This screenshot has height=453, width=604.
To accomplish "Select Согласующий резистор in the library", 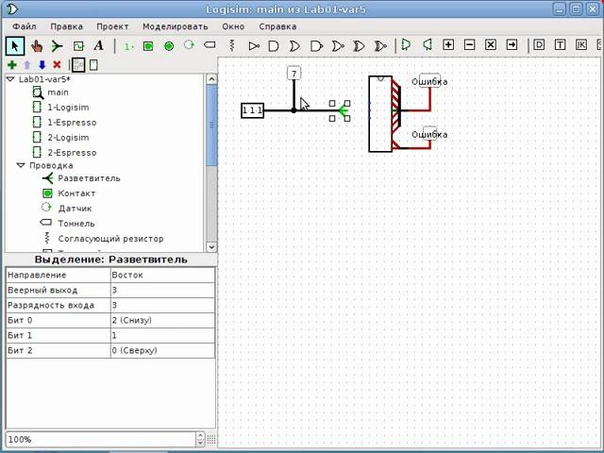I will pos(111,239).
